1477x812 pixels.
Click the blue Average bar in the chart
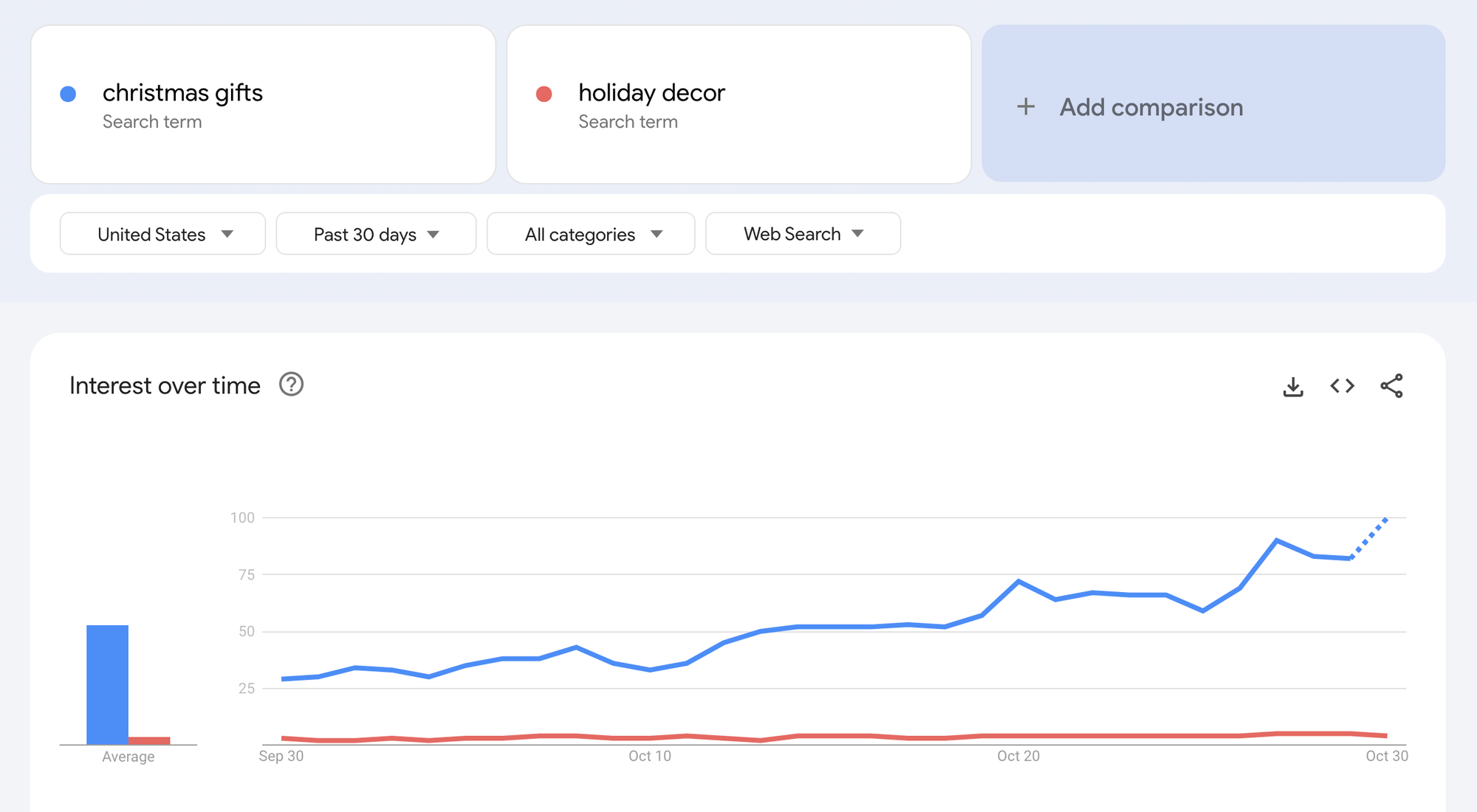[108, 683]
